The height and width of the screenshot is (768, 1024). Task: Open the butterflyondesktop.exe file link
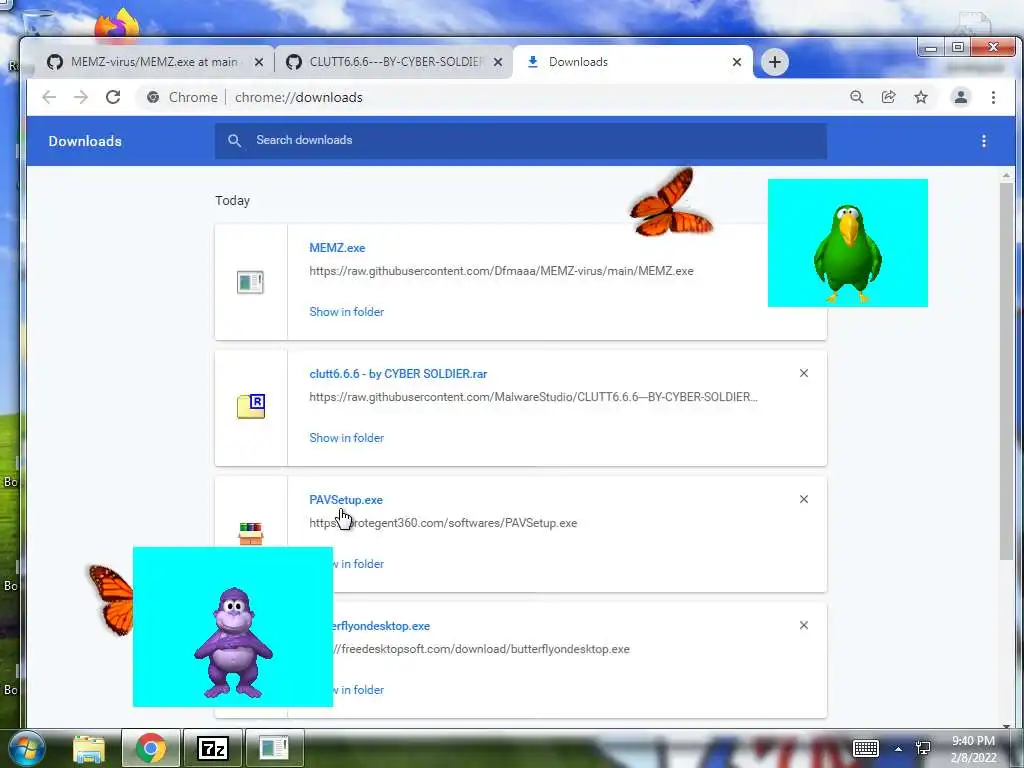click(x=381, y=626)
